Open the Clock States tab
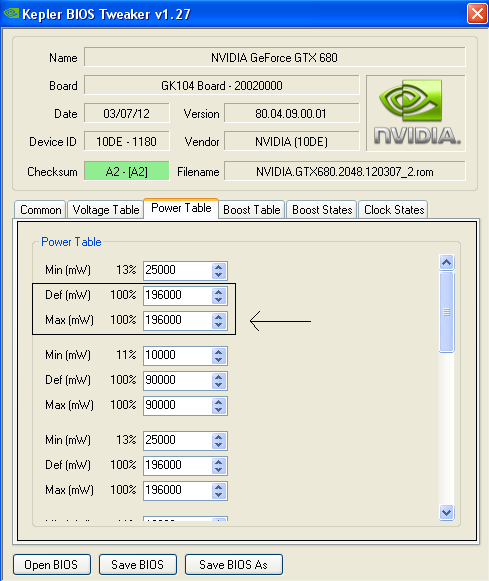This screenshot has width=489, height=581. click(x=394, y=210)
